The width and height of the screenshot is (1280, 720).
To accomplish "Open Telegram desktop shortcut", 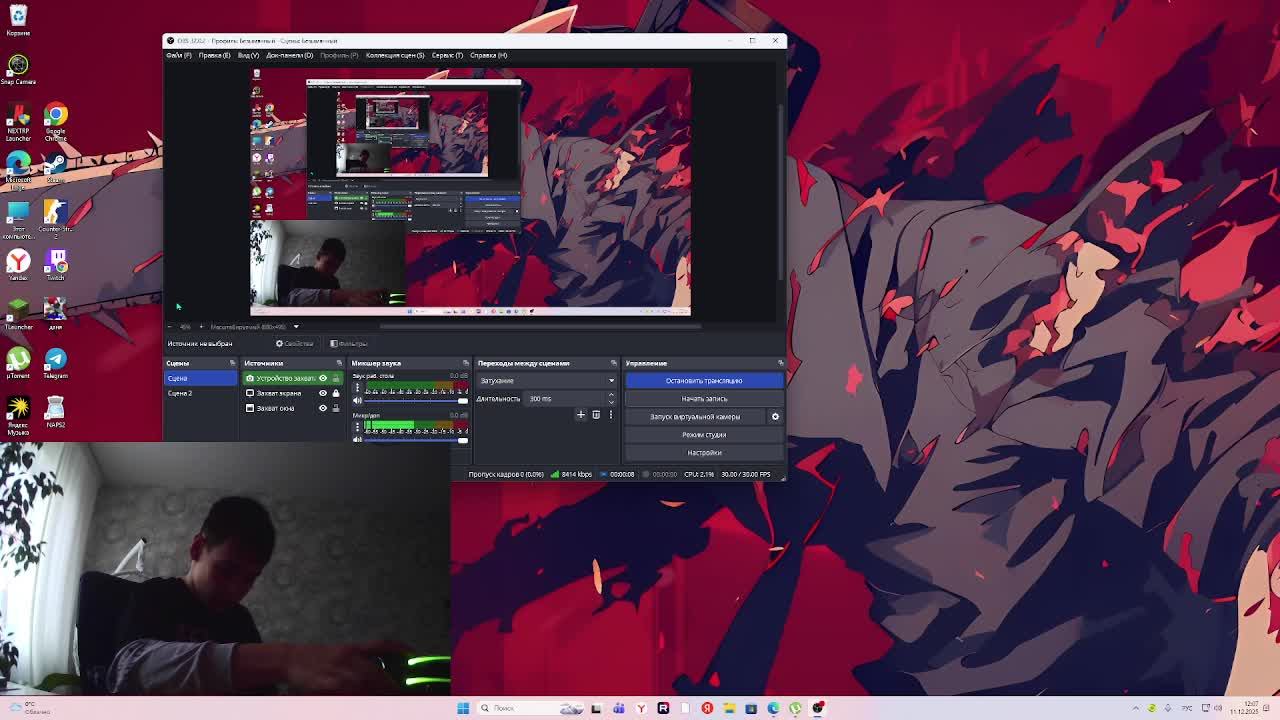I will pos(55,363).
